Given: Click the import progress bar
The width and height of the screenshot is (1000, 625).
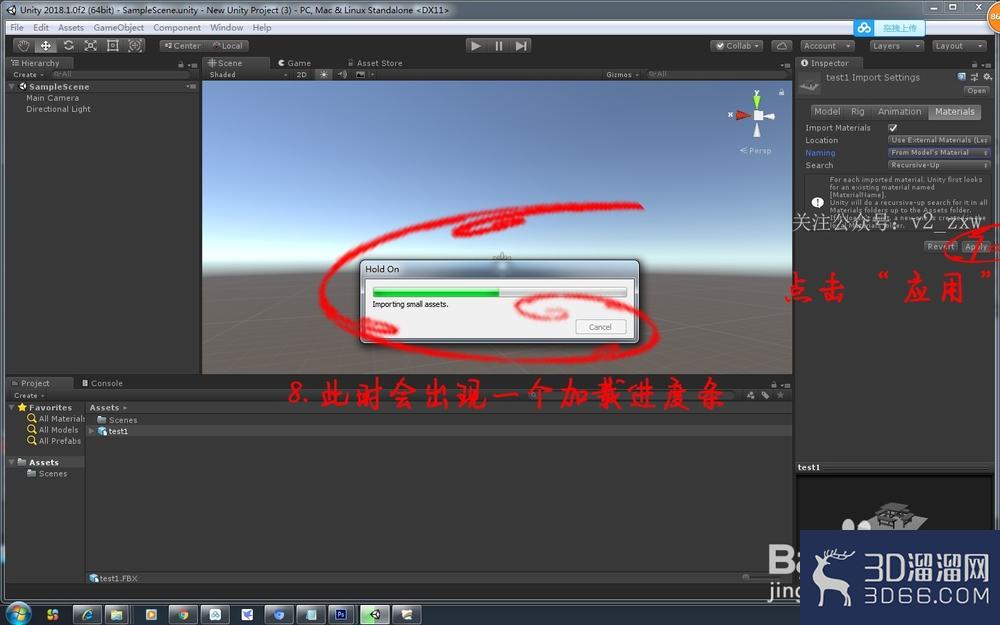Looking at the screenshot, I should 499,292.
